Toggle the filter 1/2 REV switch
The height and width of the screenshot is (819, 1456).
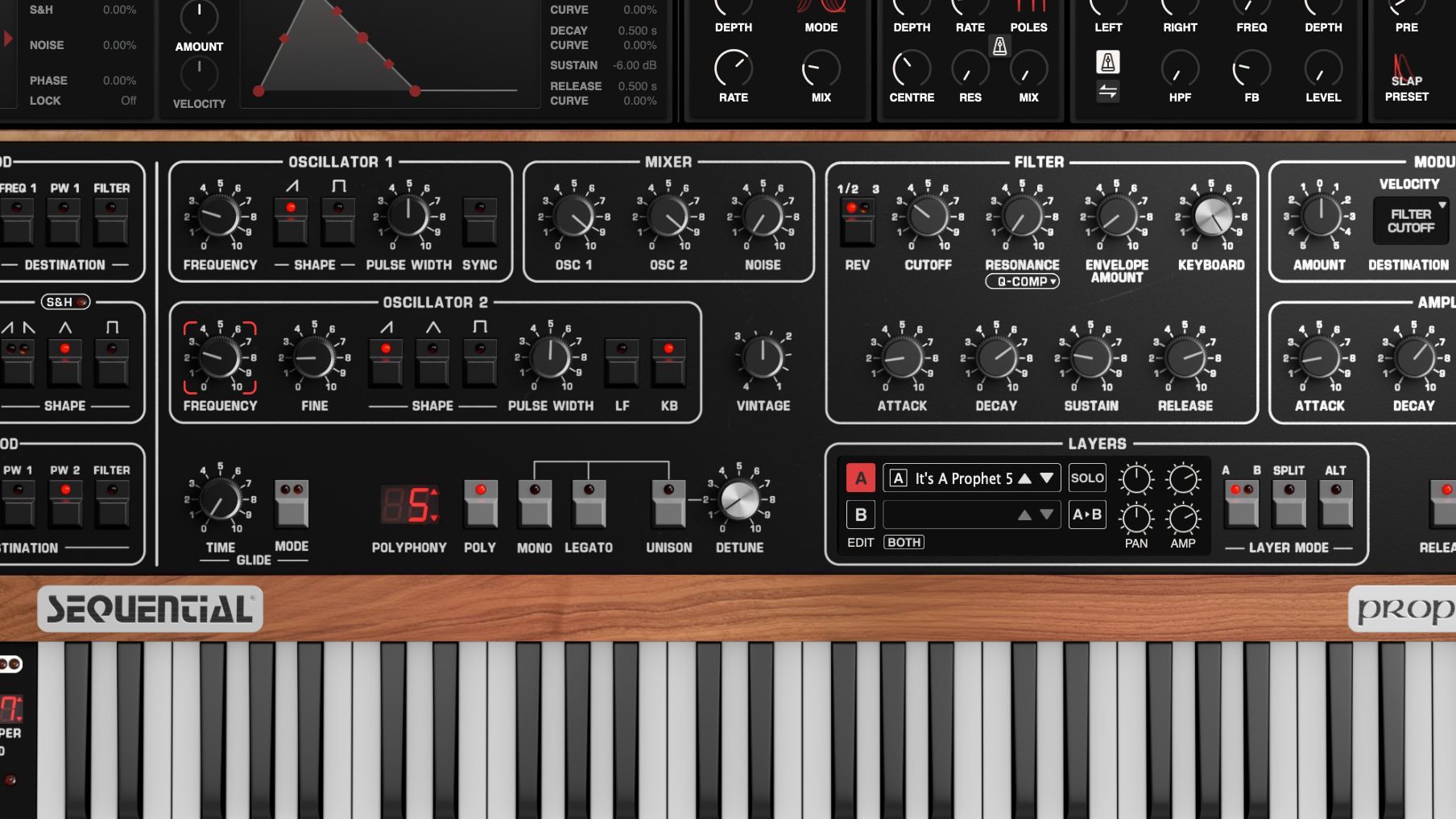click(857, 221)
